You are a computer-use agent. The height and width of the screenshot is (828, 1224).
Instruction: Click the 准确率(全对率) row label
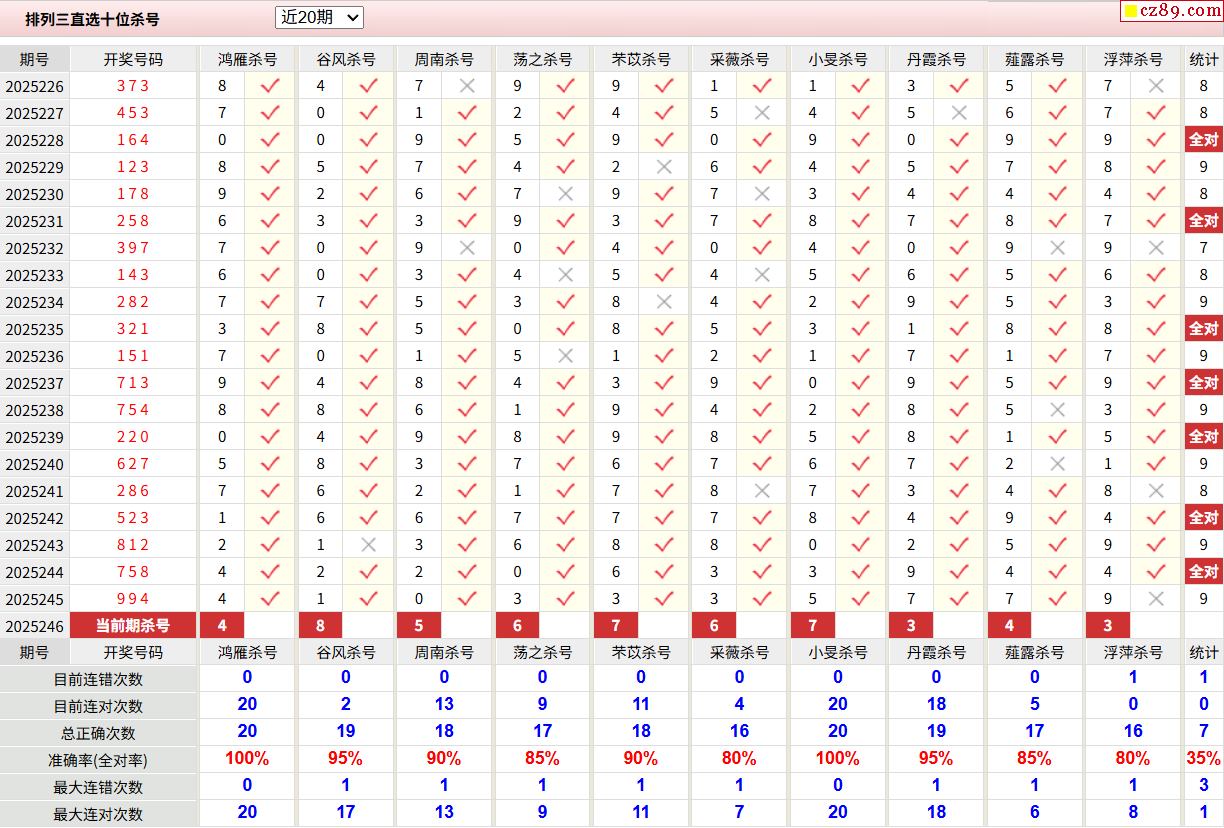click(x=98, y=760)
